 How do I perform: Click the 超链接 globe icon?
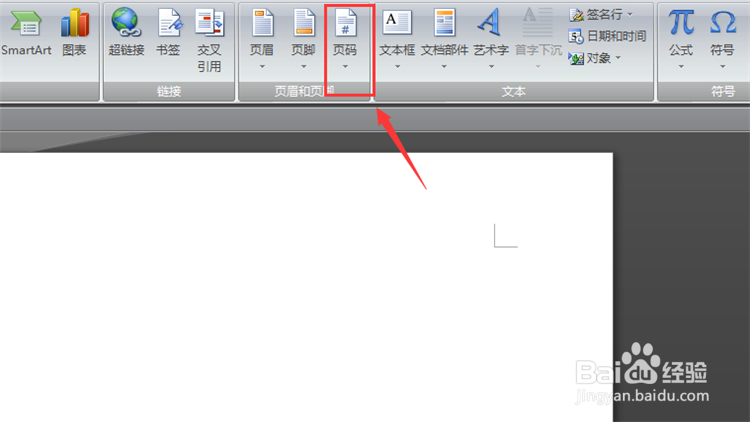click(126, 22)
